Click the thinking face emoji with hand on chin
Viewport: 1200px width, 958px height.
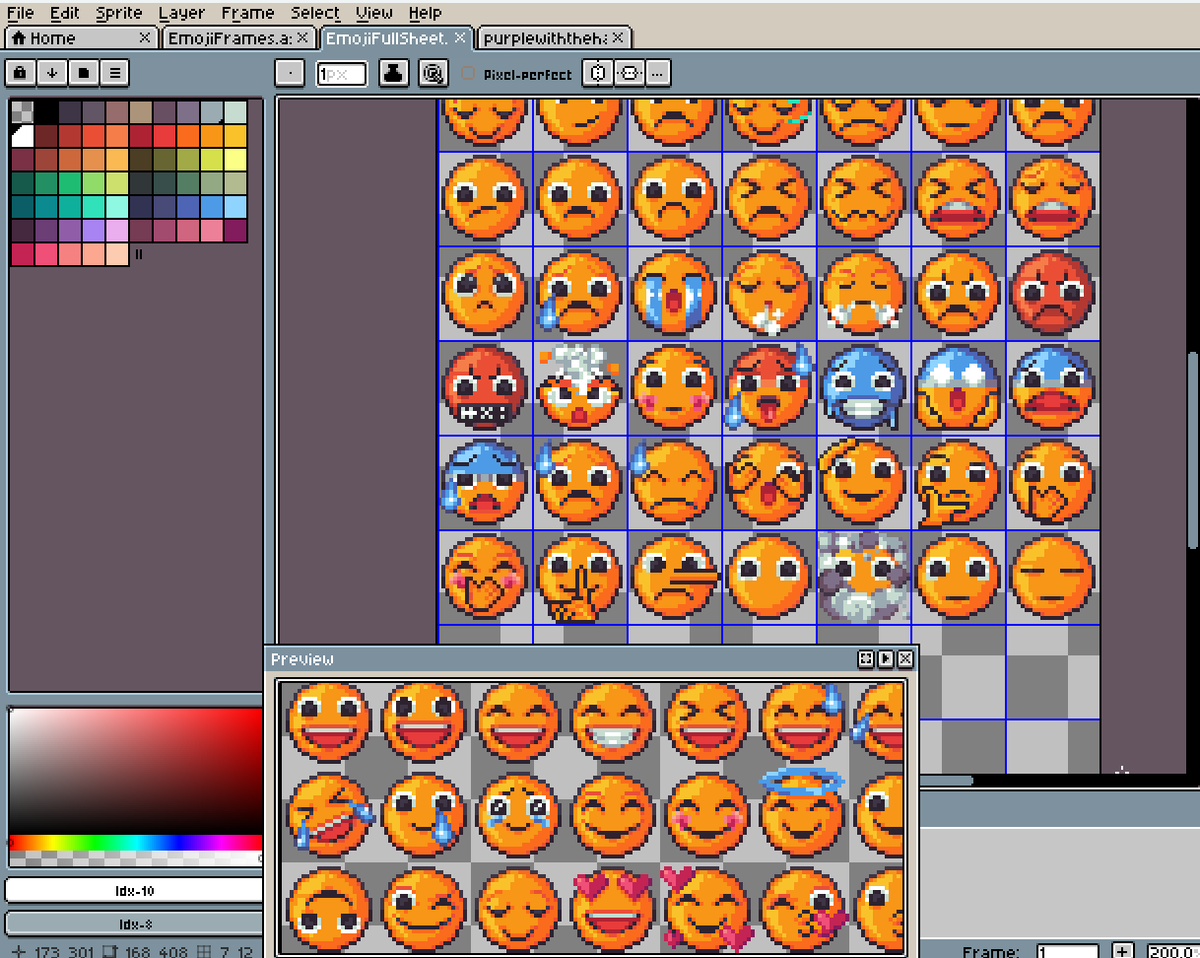point(957,482)
